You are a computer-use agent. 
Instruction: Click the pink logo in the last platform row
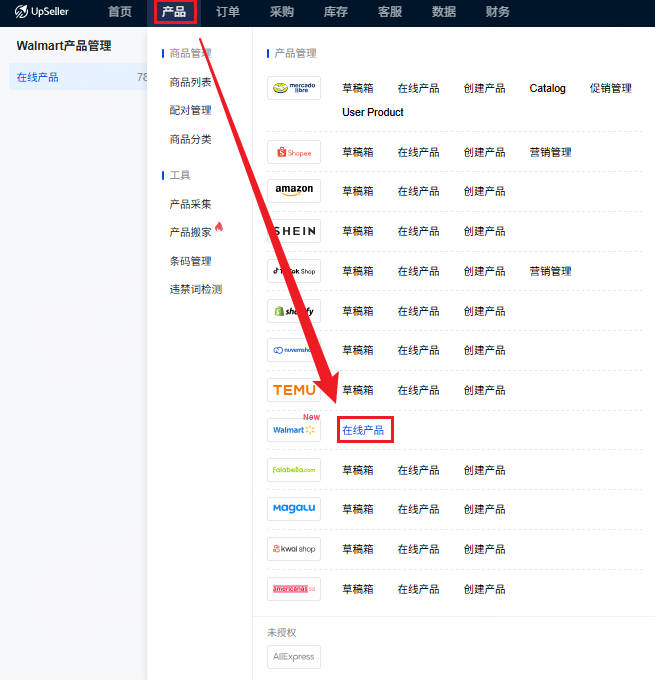pyautogui.click(x=294, y=589)
